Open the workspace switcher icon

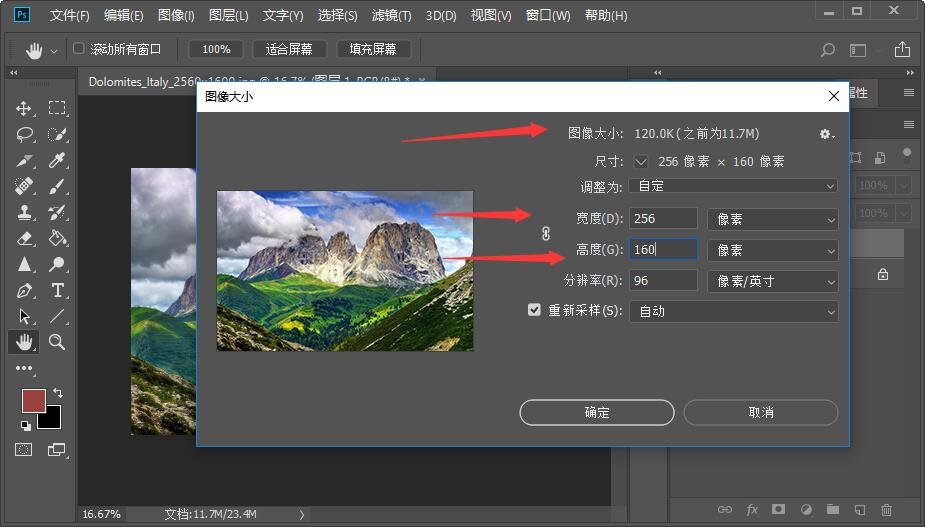coord(858,50)
